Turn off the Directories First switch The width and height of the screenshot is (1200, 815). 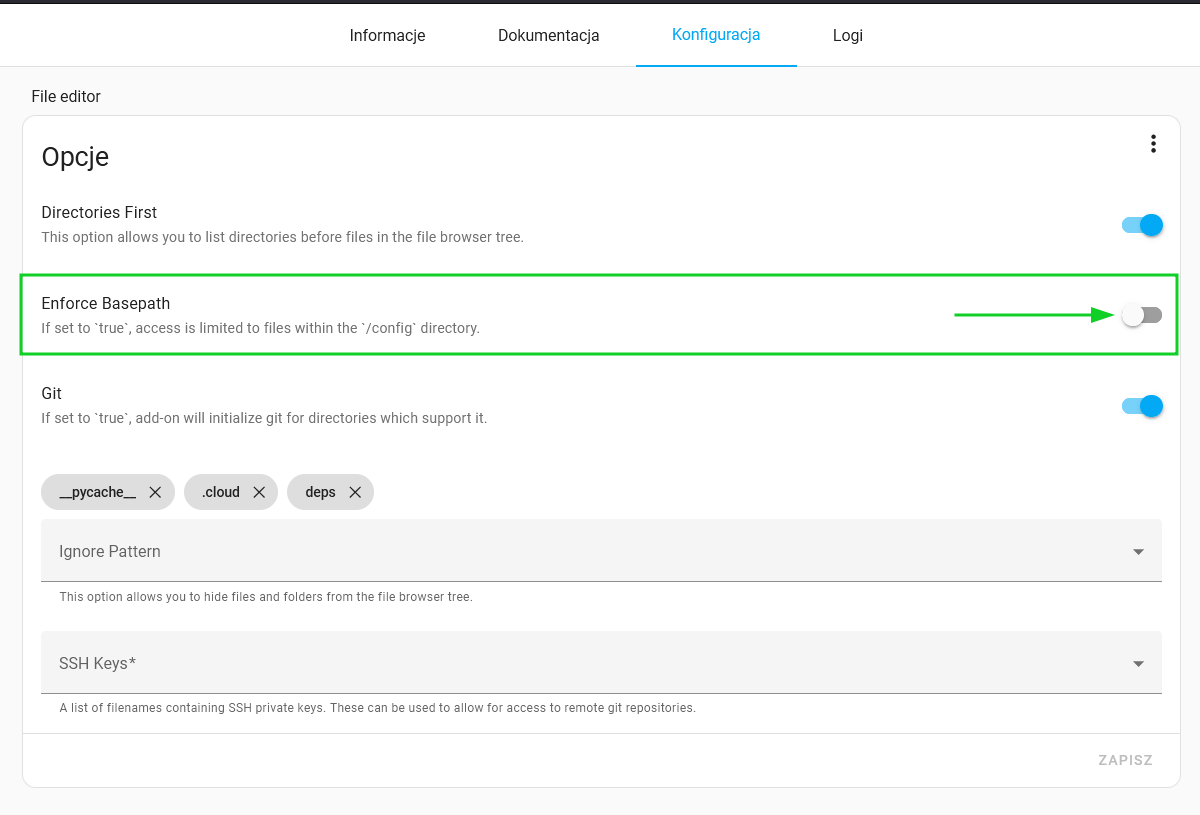(1142, 225)
